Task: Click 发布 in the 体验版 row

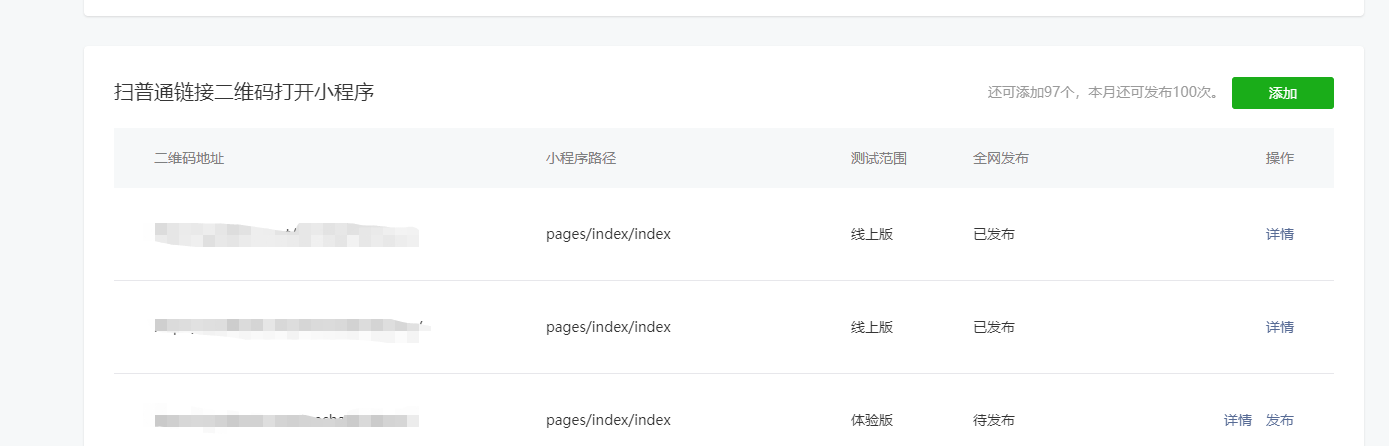Action: (x=1280, y=420)
